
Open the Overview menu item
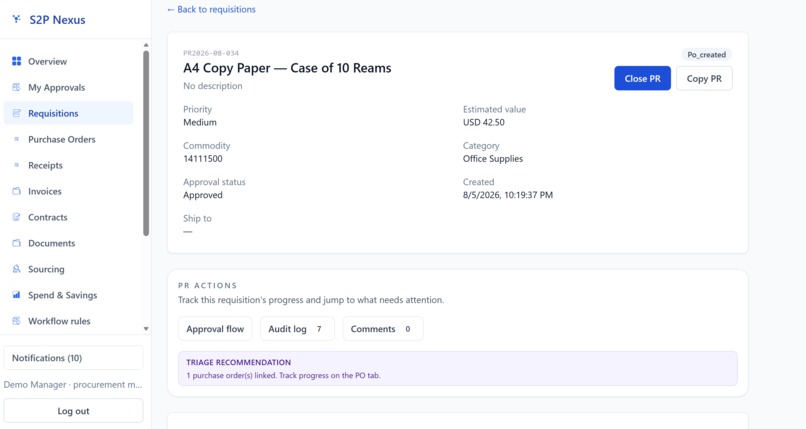click(x=68, y=61)
